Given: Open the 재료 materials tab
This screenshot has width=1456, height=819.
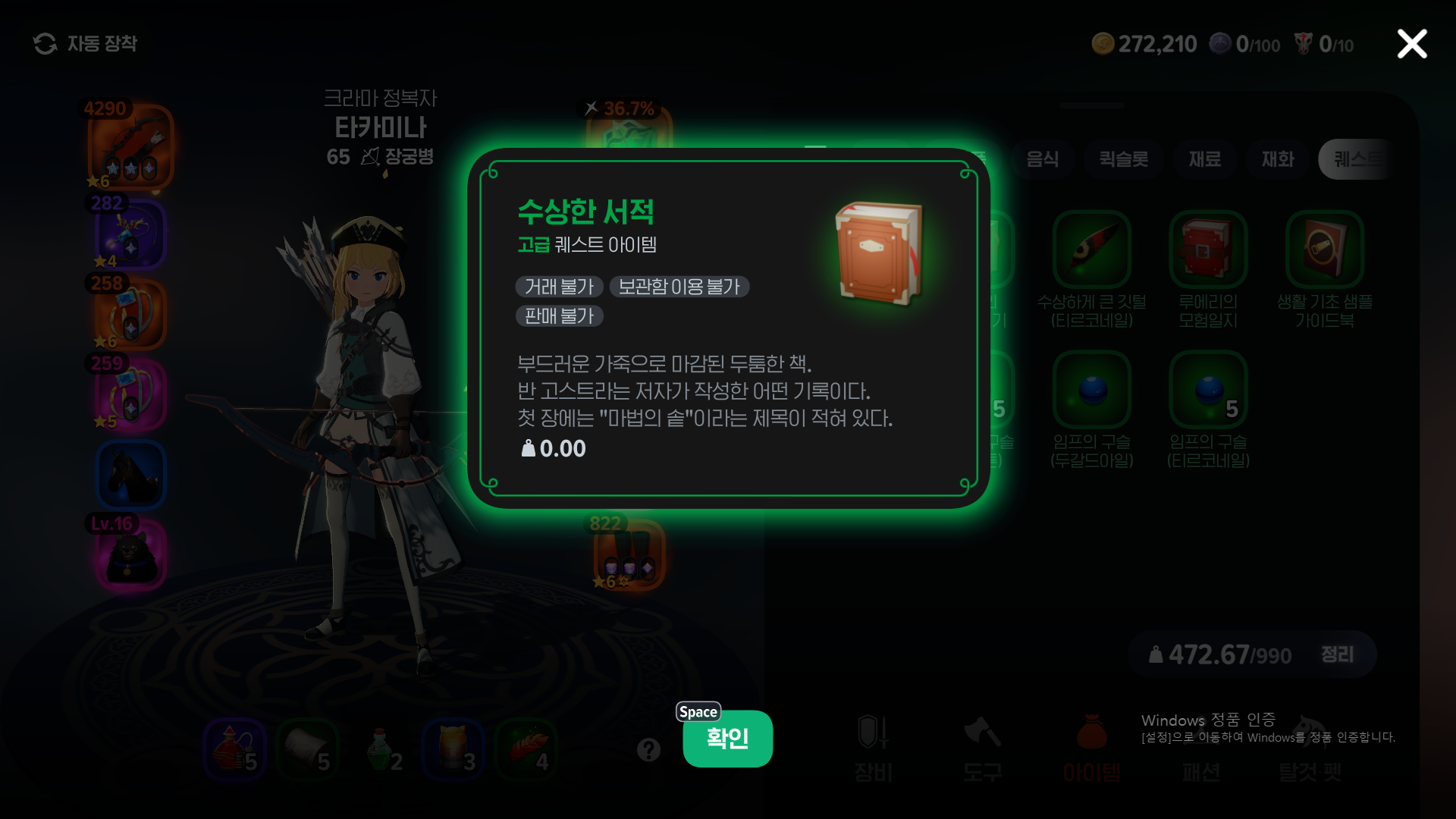Looking at the screenshot, I should pyautogui.click(x=1204, y=159).
